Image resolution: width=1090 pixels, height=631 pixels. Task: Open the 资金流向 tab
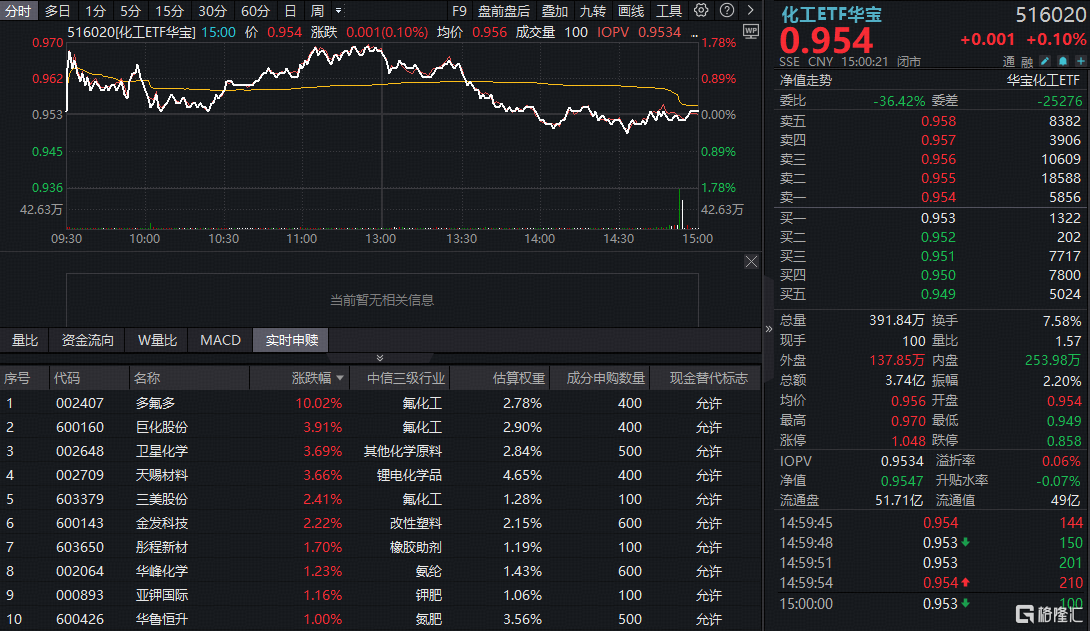coord(88,340)
